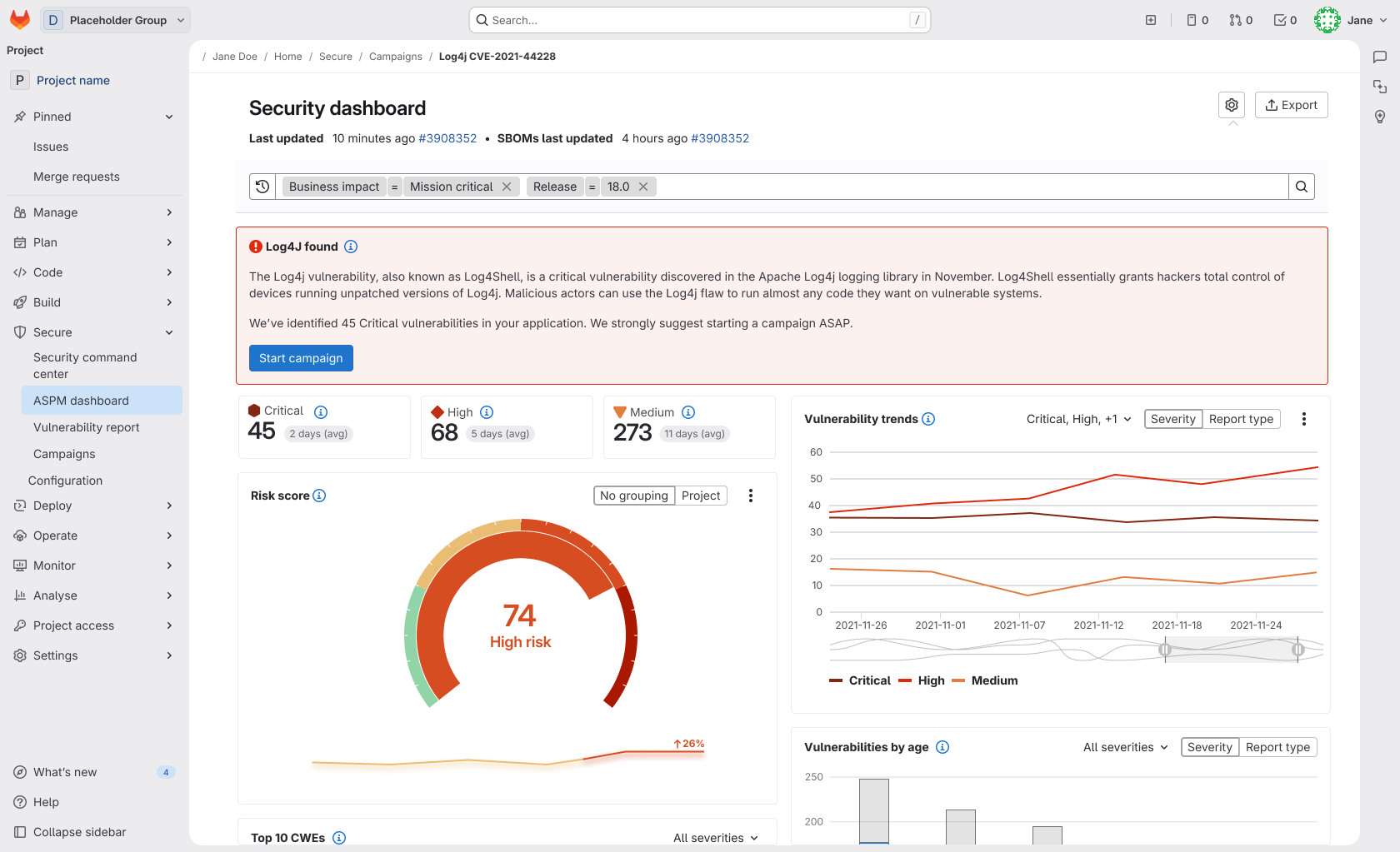Show info icon for Risk score
This screenshot has width=1400, height=852.
[319, 496]
